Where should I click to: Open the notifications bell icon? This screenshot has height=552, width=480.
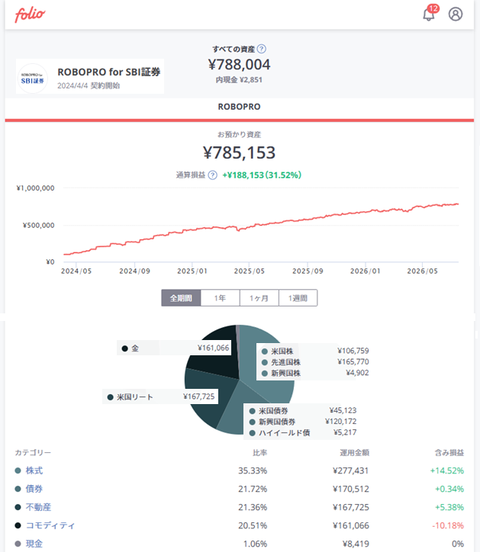pyautogui.click(x=430, y=13)
